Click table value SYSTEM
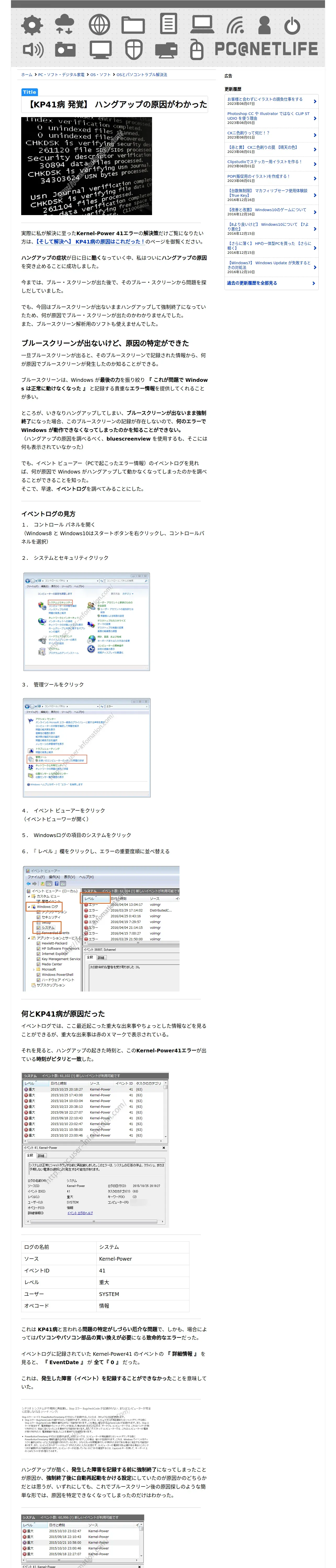 coord(143,1294)
